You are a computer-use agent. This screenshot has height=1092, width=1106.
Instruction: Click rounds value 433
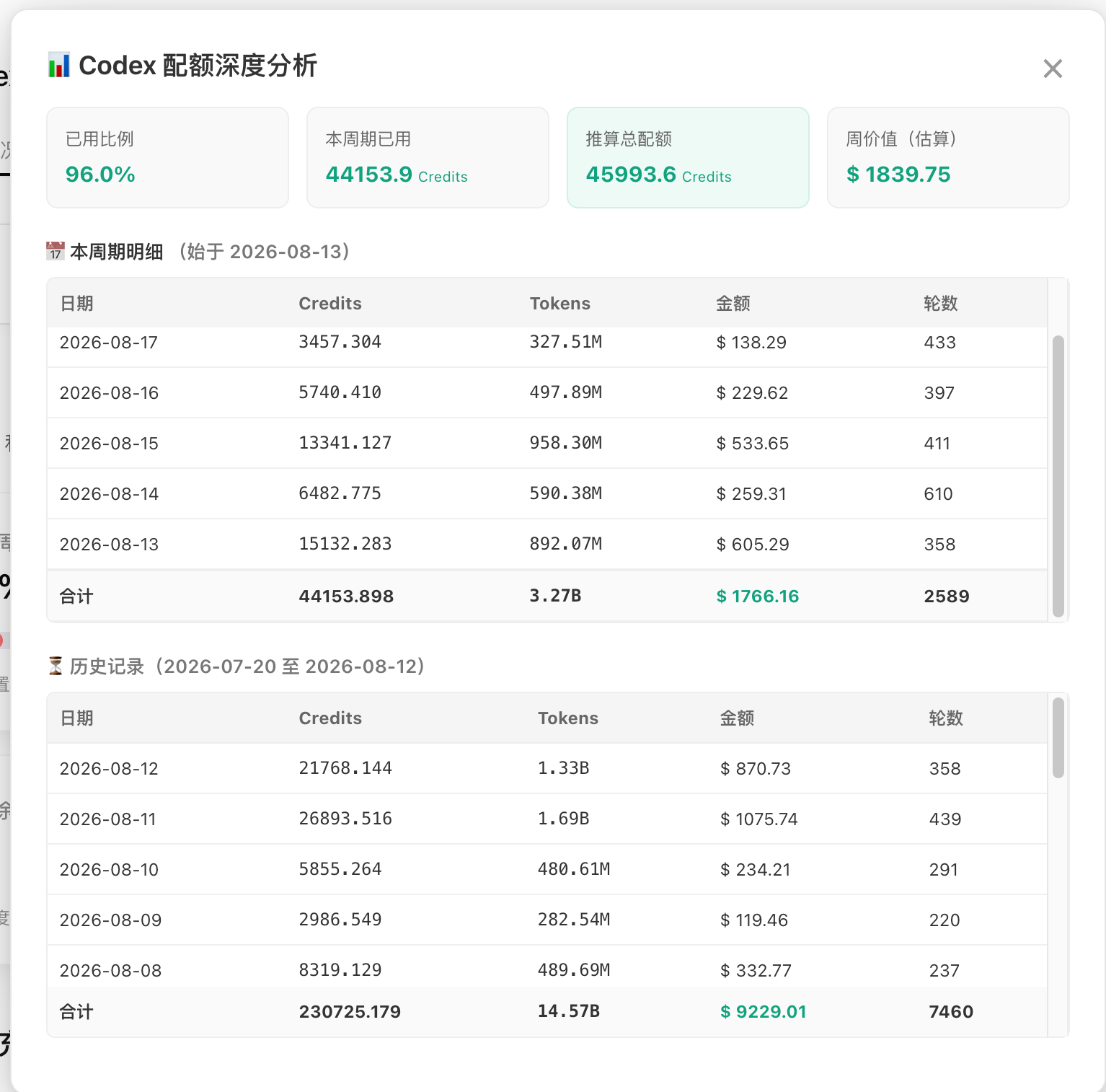coord(940,343)
